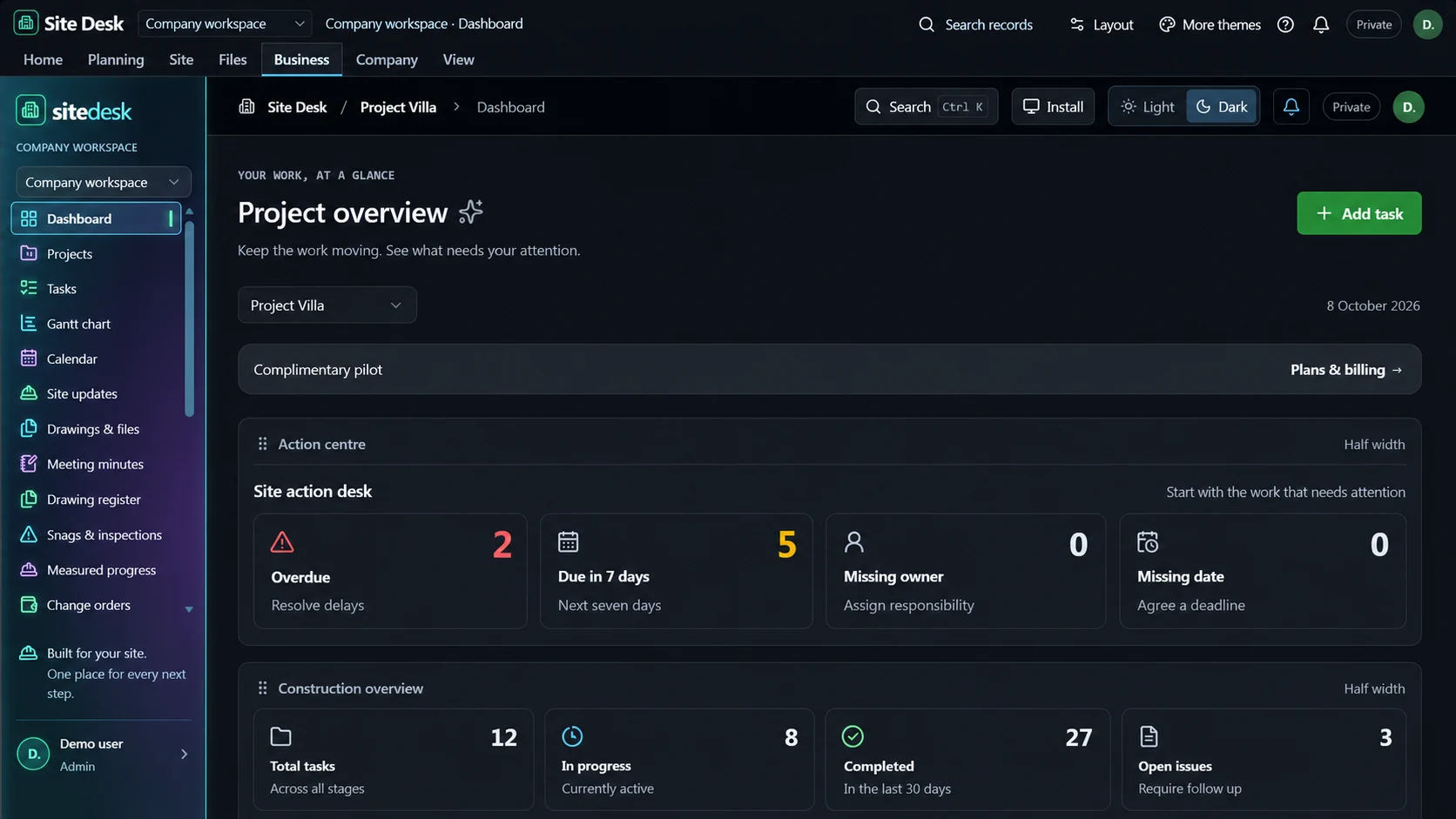Click the bordered bell button beside Dark

(1291, 107)
